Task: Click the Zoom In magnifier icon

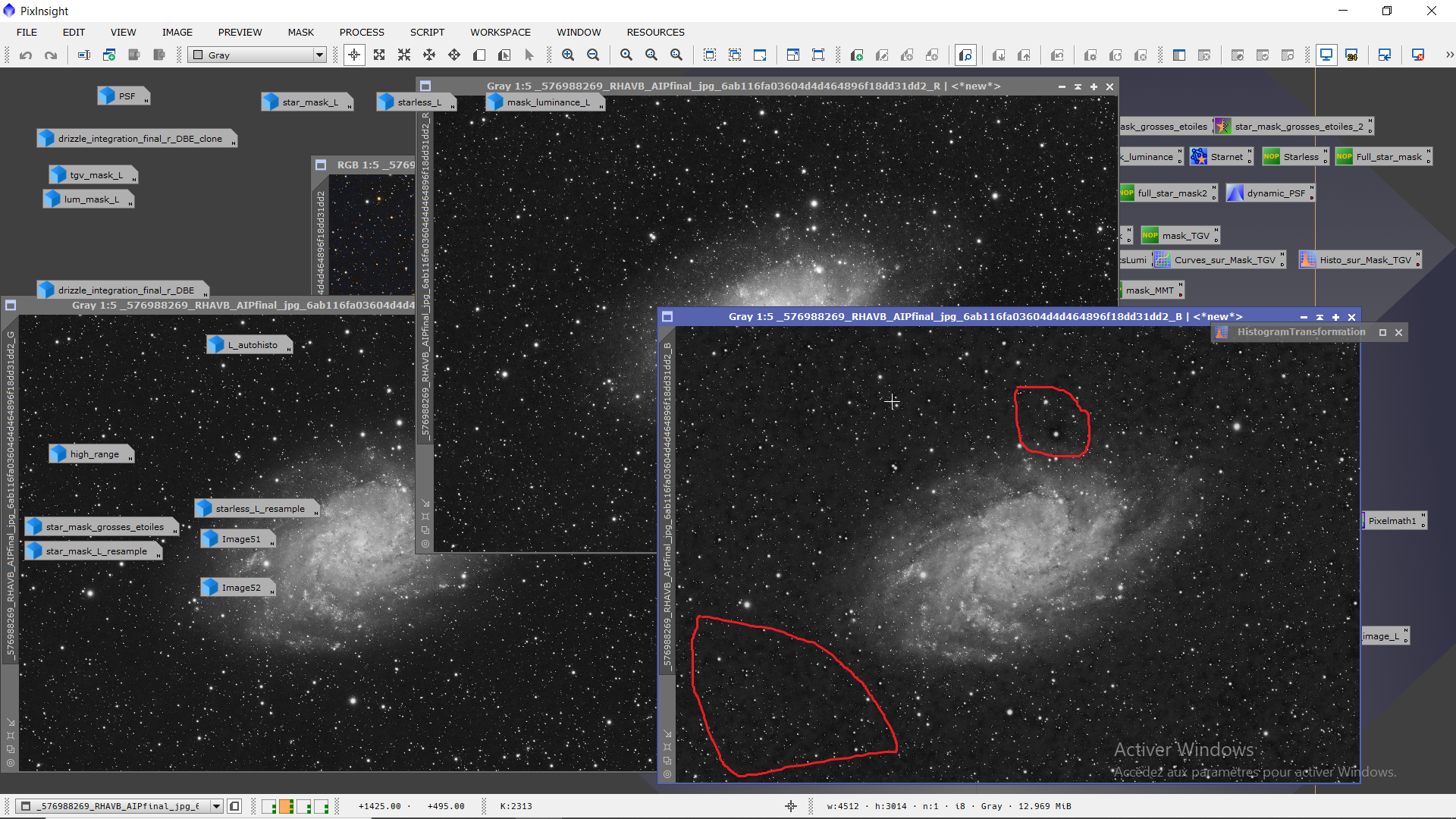Action: pyautogui.click(x=568, y=55)
